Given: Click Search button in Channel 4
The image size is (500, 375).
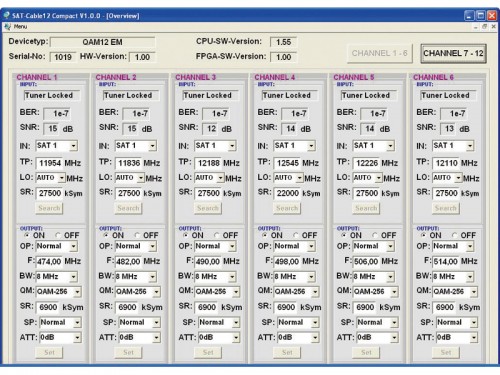Looking at the screenshot, I should coord(287,208).
